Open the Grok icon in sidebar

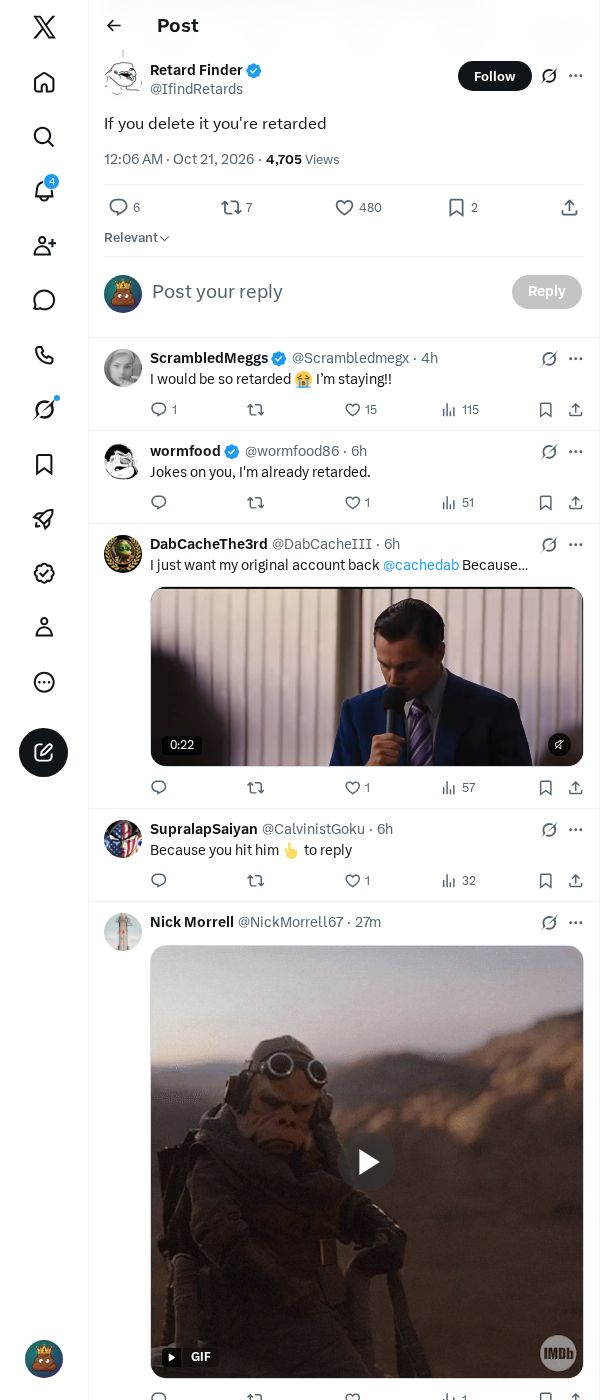point(44,409)
